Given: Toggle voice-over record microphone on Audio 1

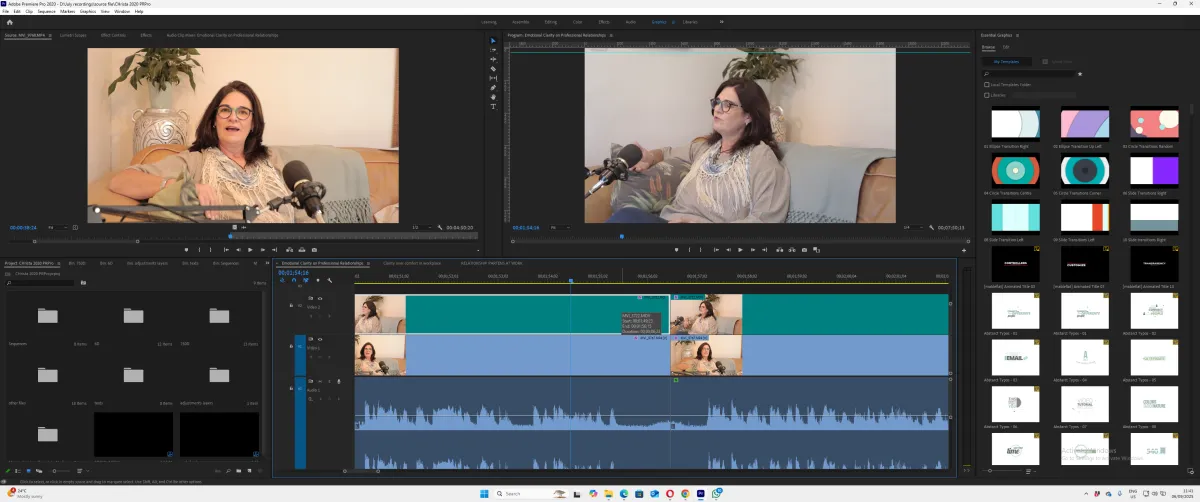Looking at the screenshot, I should click(x=339, y=381).
